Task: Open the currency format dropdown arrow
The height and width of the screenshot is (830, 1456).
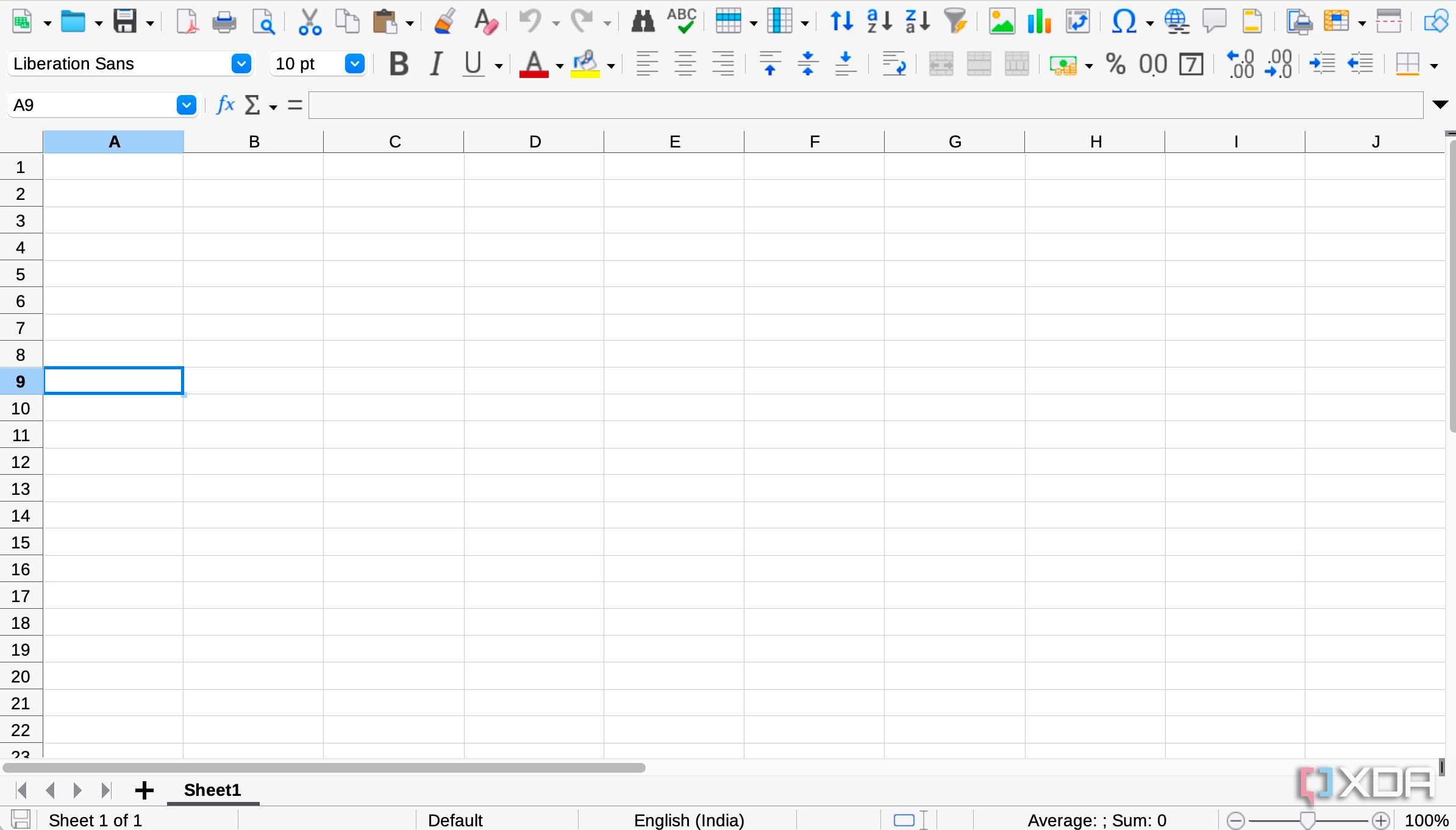Action: pos(1089,66)
